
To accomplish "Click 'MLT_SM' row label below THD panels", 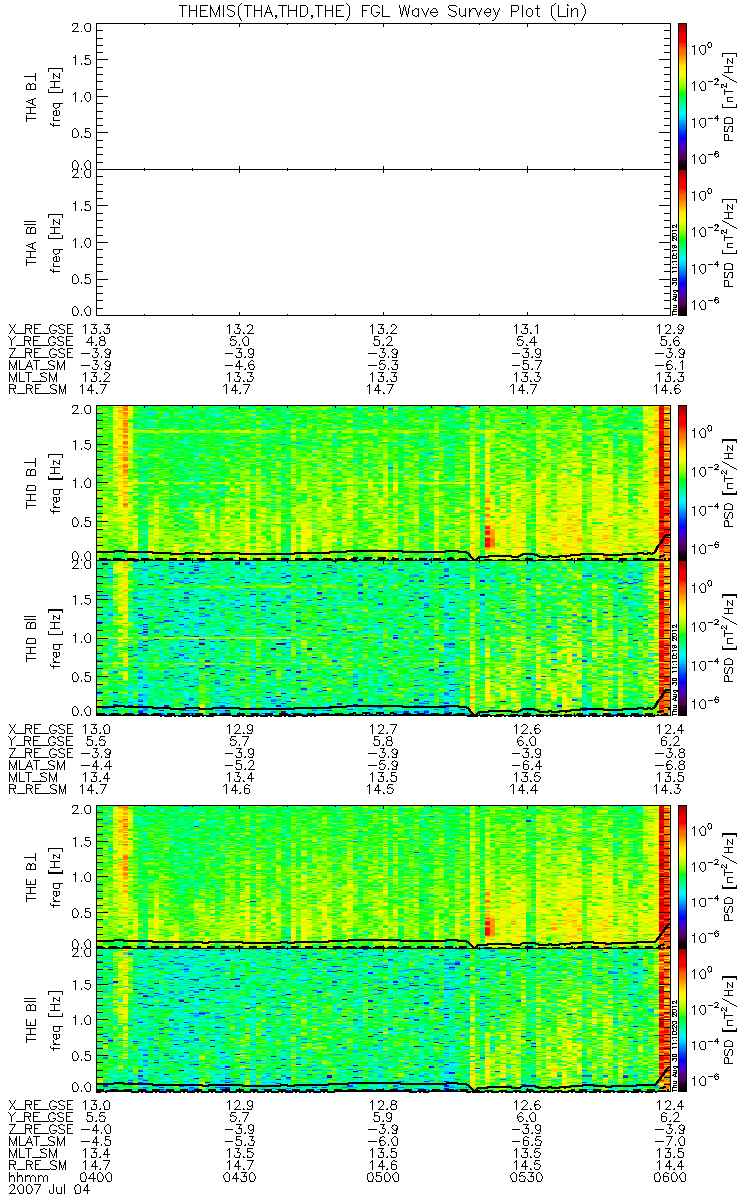I will 33,778.
